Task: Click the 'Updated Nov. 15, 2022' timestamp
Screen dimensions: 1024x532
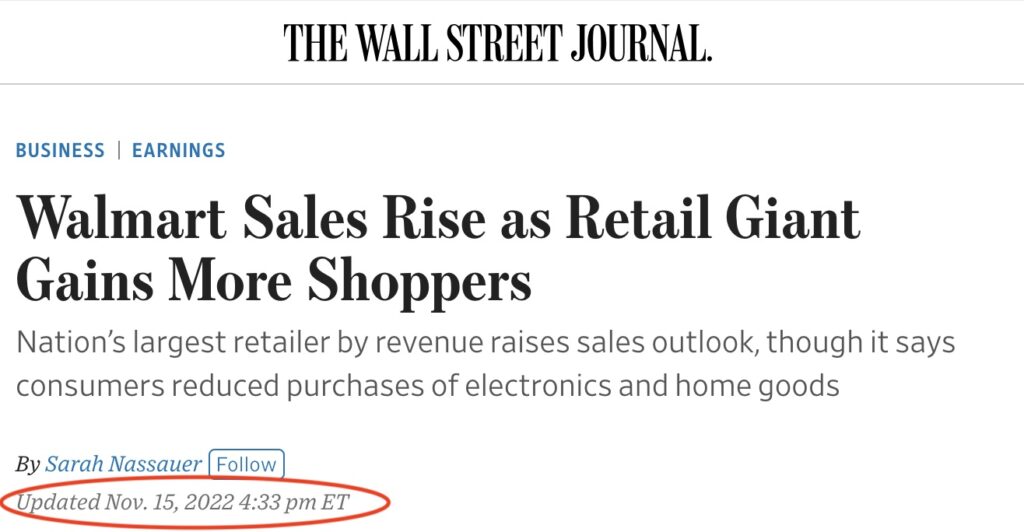Action: (x=182, y=502)
